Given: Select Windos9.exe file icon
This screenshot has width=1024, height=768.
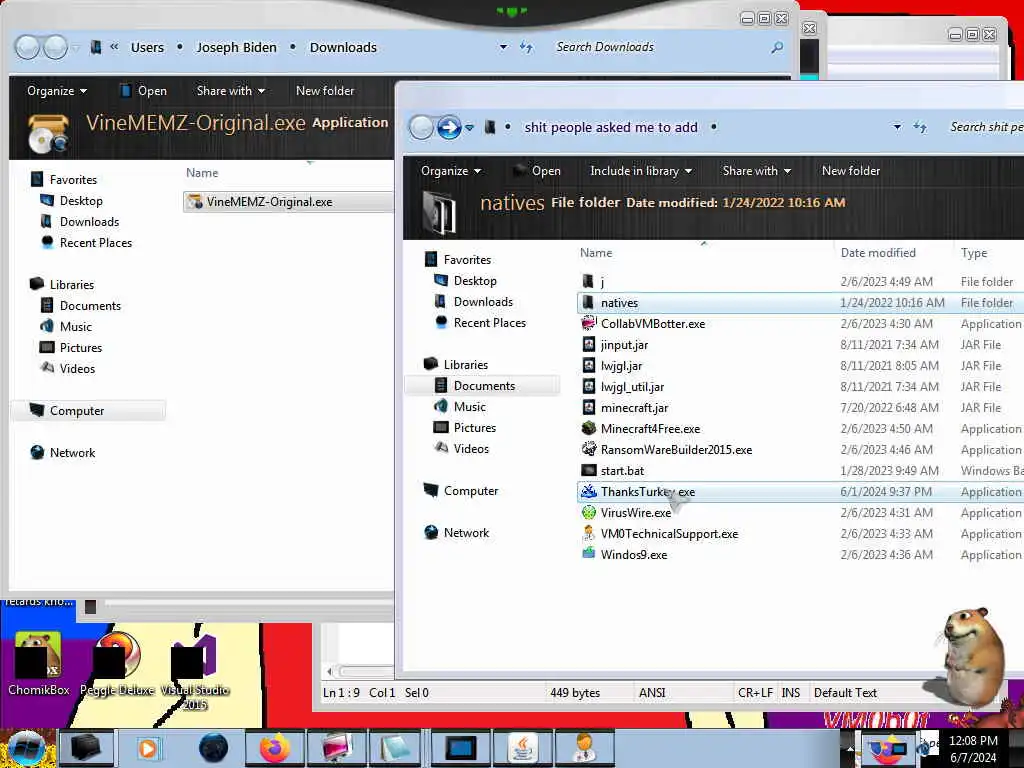Looking at the screenshot, I should (x=589, y=554).
